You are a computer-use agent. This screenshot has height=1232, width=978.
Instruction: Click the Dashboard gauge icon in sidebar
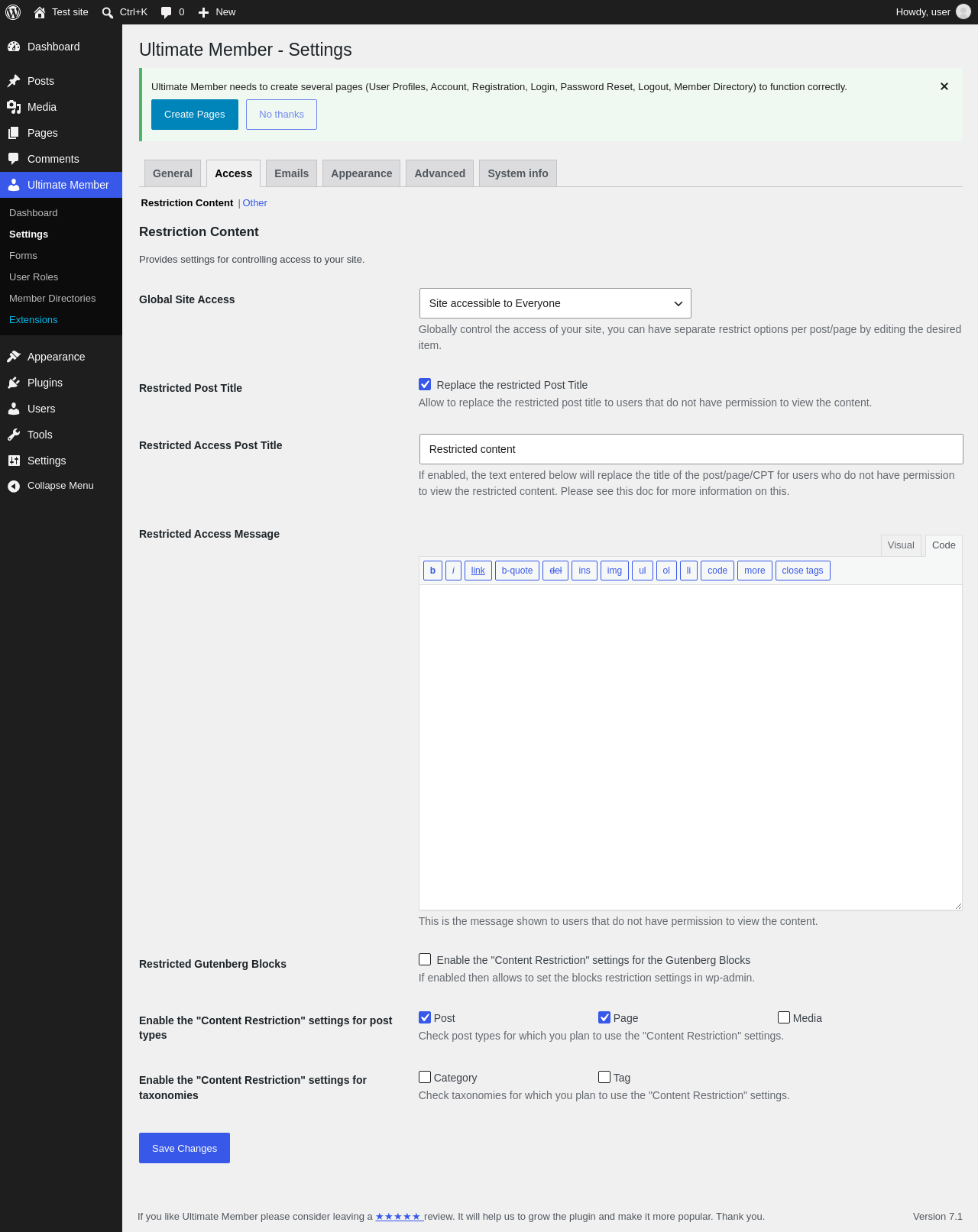[x=14, y=47]
